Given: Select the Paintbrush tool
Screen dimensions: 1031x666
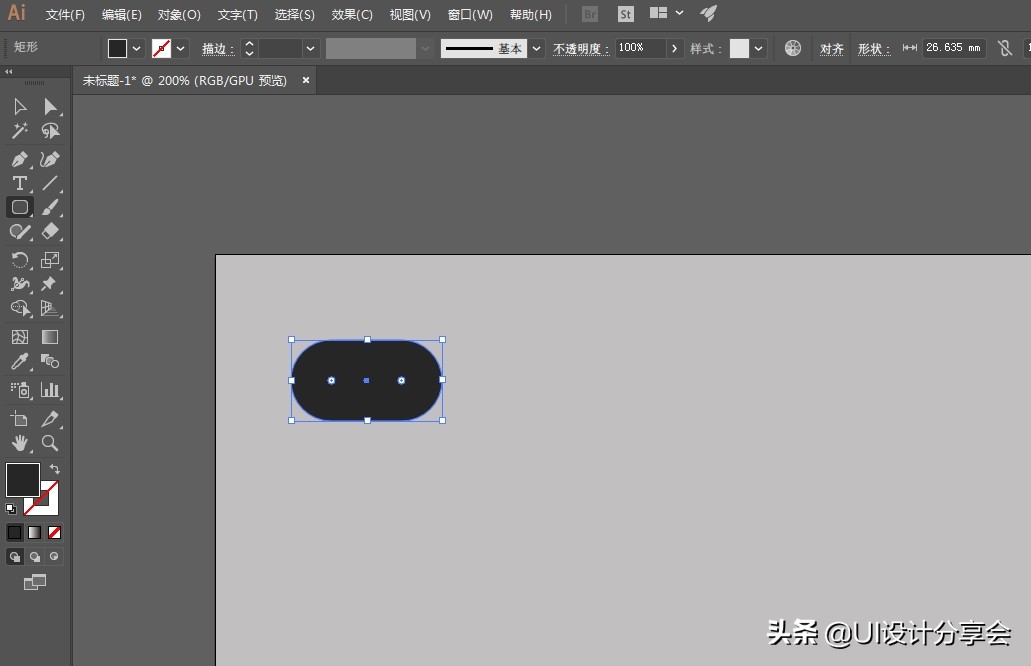Looking at the screenshot, I should coord(49,208).
